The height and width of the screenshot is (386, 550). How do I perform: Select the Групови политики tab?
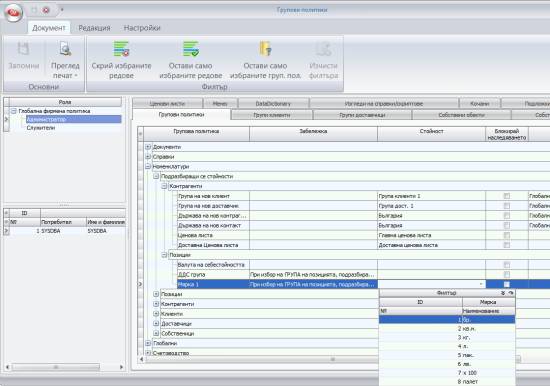point(181,114)
